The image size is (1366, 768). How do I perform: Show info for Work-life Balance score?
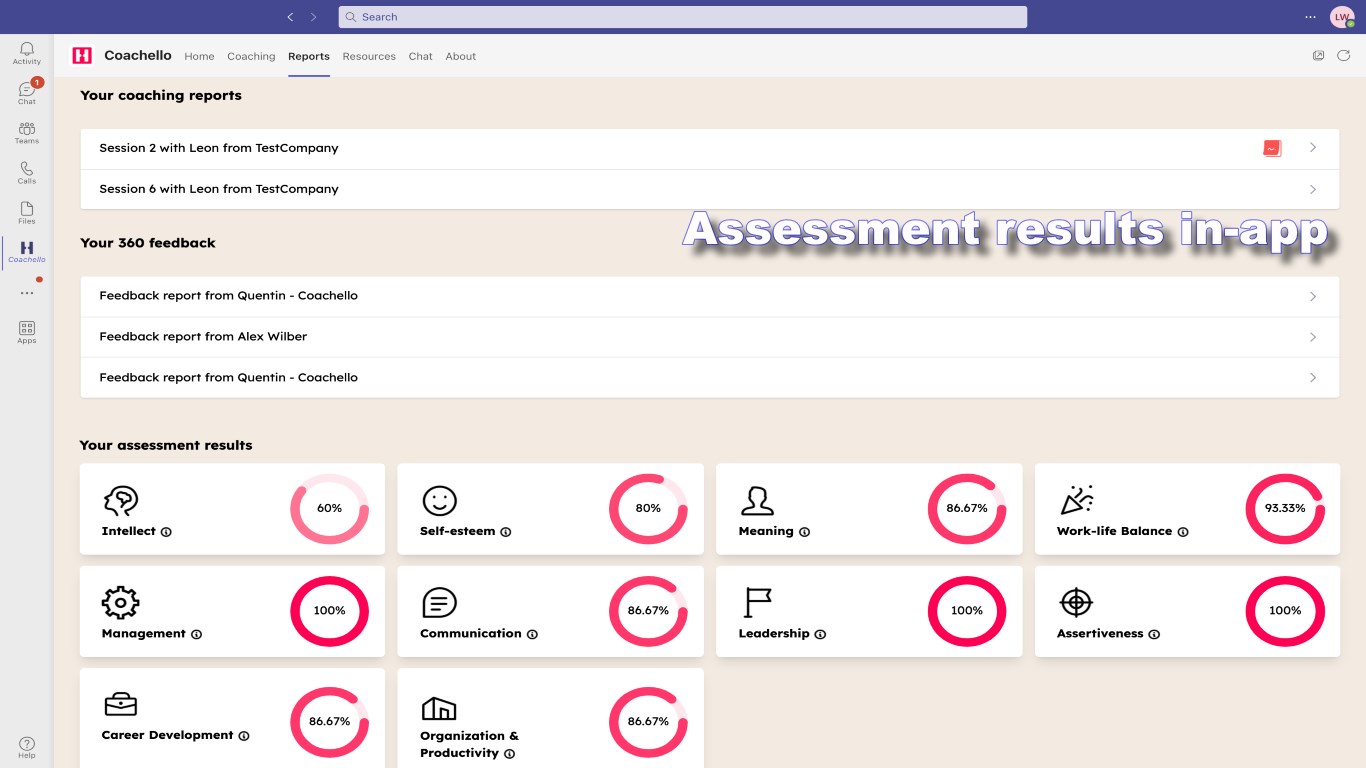[1183, 532]
